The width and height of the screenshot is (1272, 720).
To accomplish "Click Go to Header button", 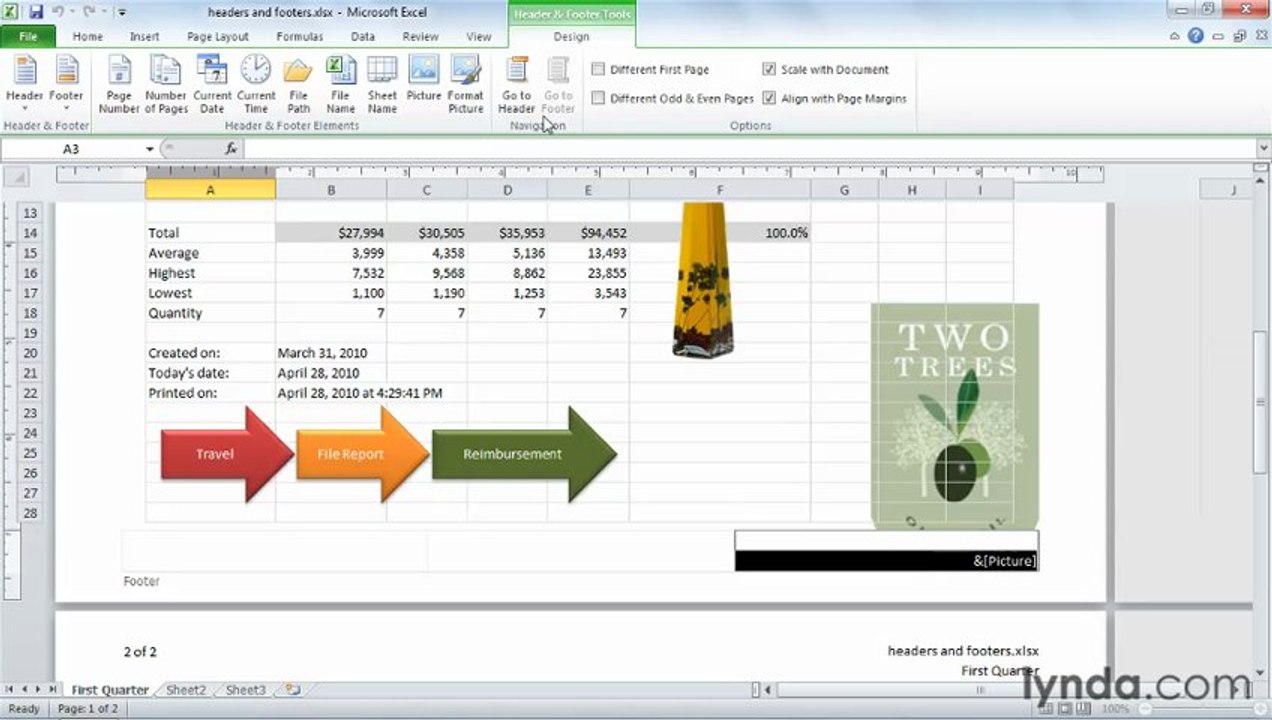I will click(517, 84).
